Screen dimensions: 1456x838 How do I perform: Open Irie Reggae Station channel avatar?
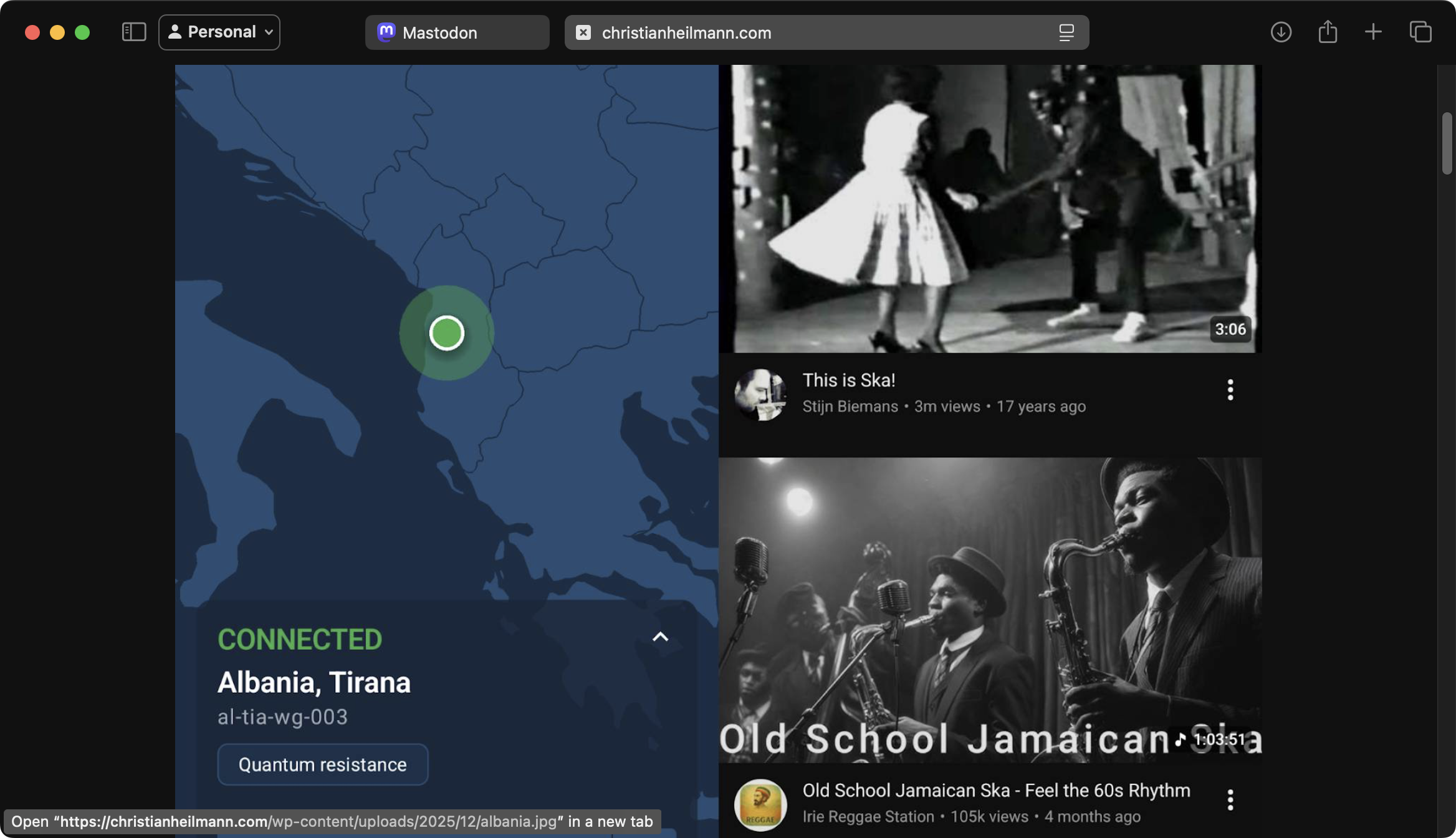(760, 804)
